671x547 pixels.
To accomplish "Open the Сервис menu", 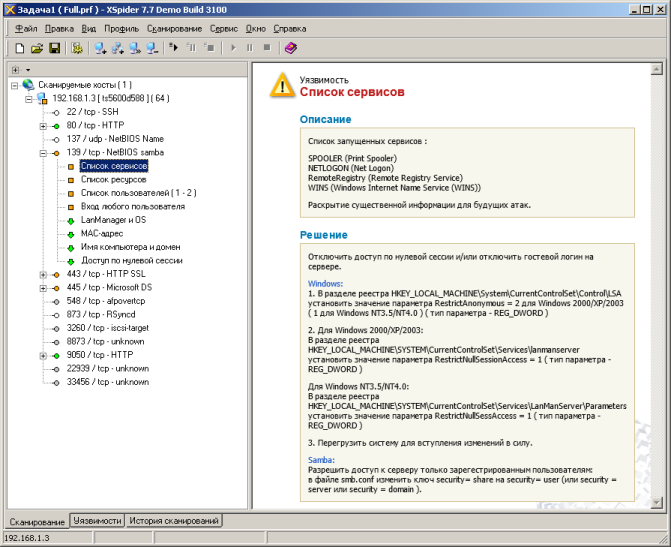I will tap(224, 29).
